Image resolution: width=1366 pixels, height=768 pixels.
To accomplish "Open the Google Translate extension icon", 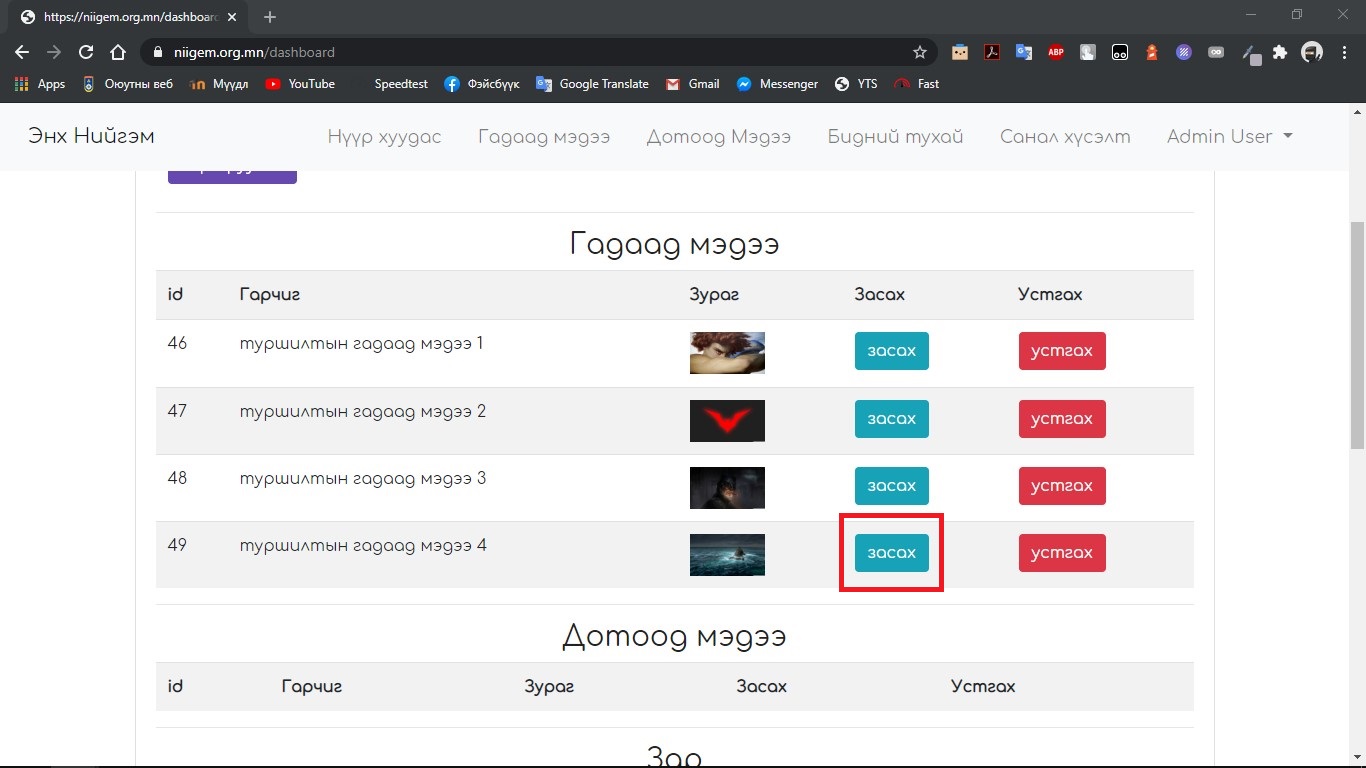I will pos(1024,52).
